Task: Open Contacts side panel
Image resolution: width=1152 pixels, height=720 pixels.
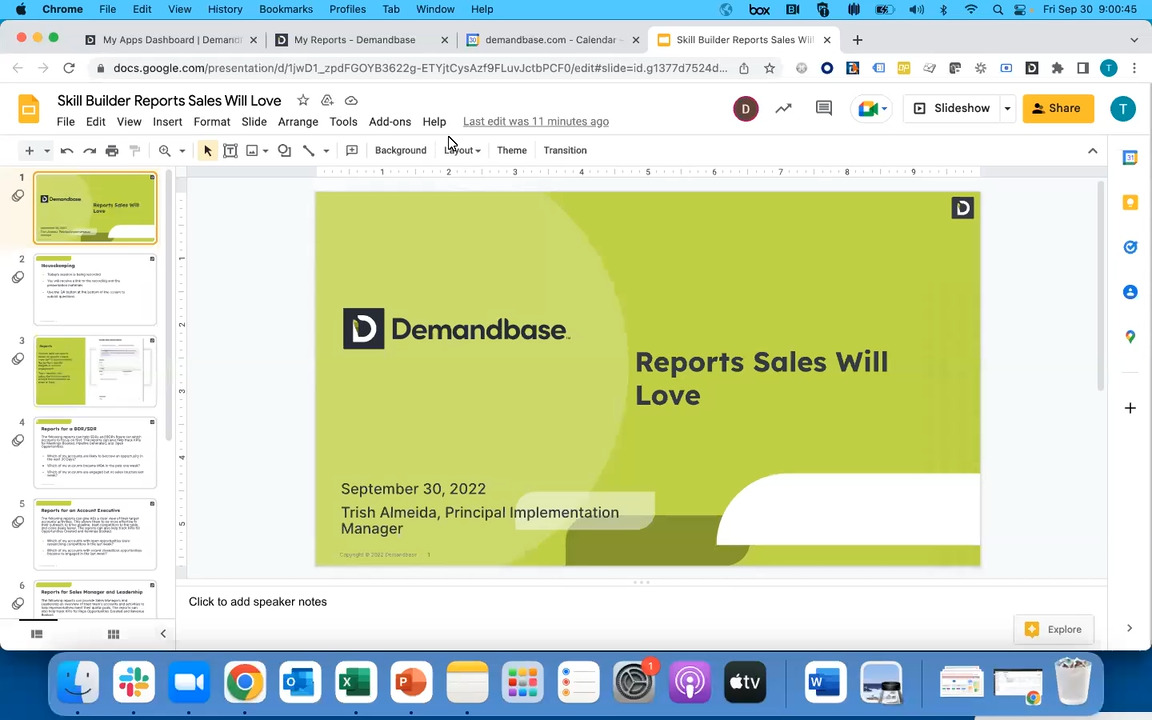Action: 1130,292
